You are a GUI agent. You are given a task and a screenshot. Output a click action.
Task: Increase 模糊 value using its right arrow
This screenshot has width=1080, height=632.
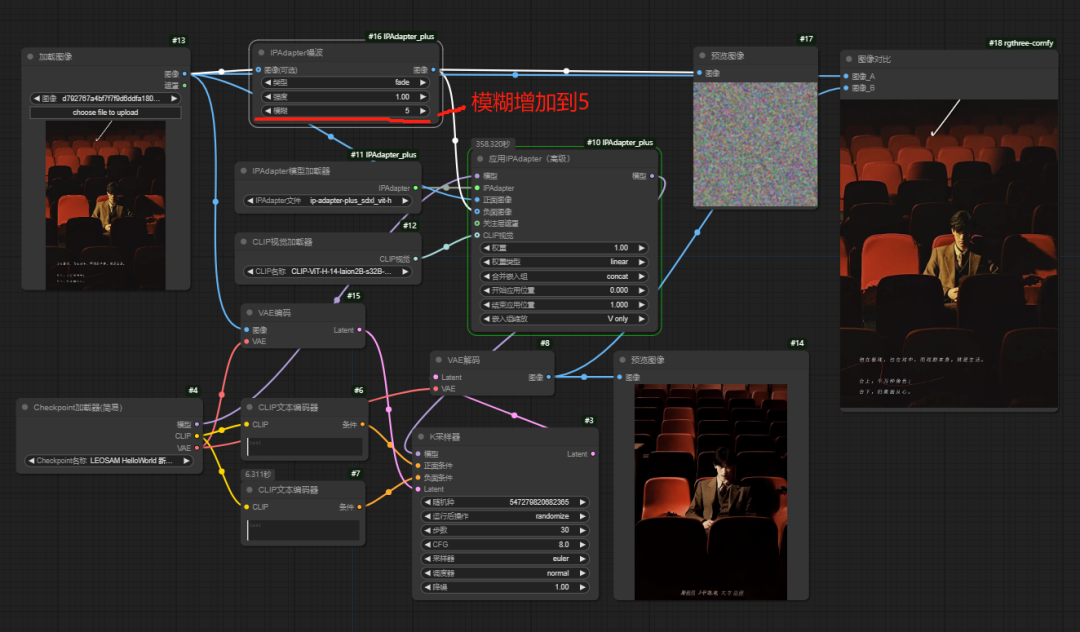(422, 110)
